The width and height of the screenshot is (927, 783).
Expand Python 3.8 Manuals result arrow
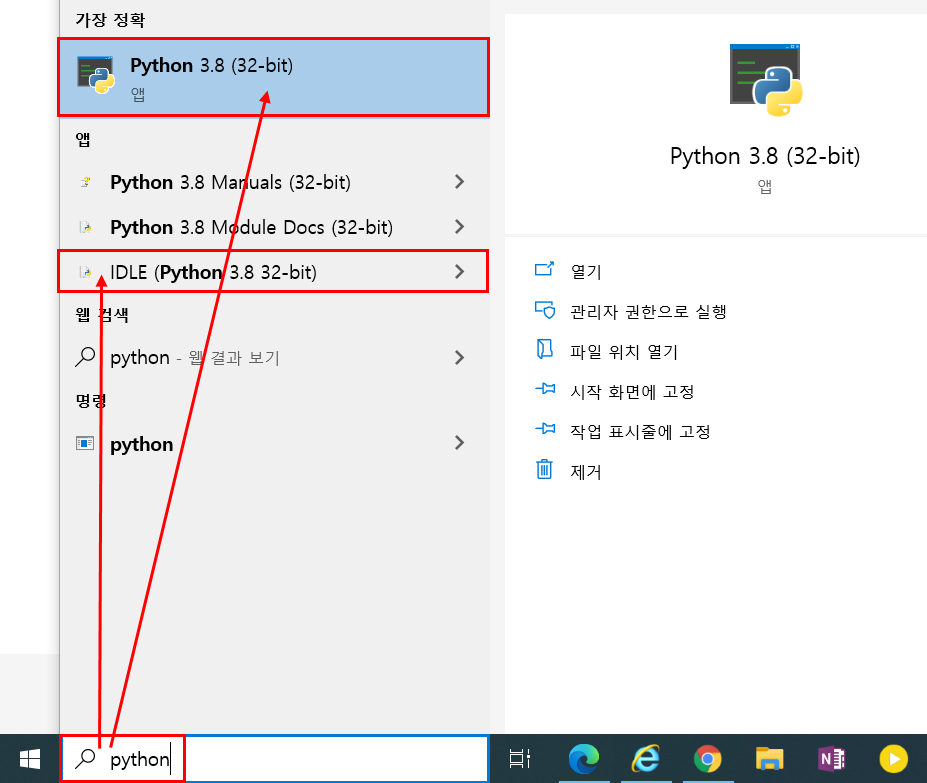[459, 182]
